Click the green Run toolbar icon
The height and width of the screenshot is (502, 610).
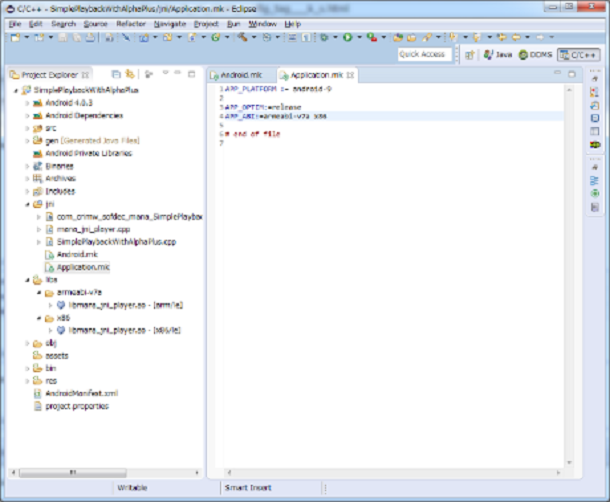pos(350,37)
